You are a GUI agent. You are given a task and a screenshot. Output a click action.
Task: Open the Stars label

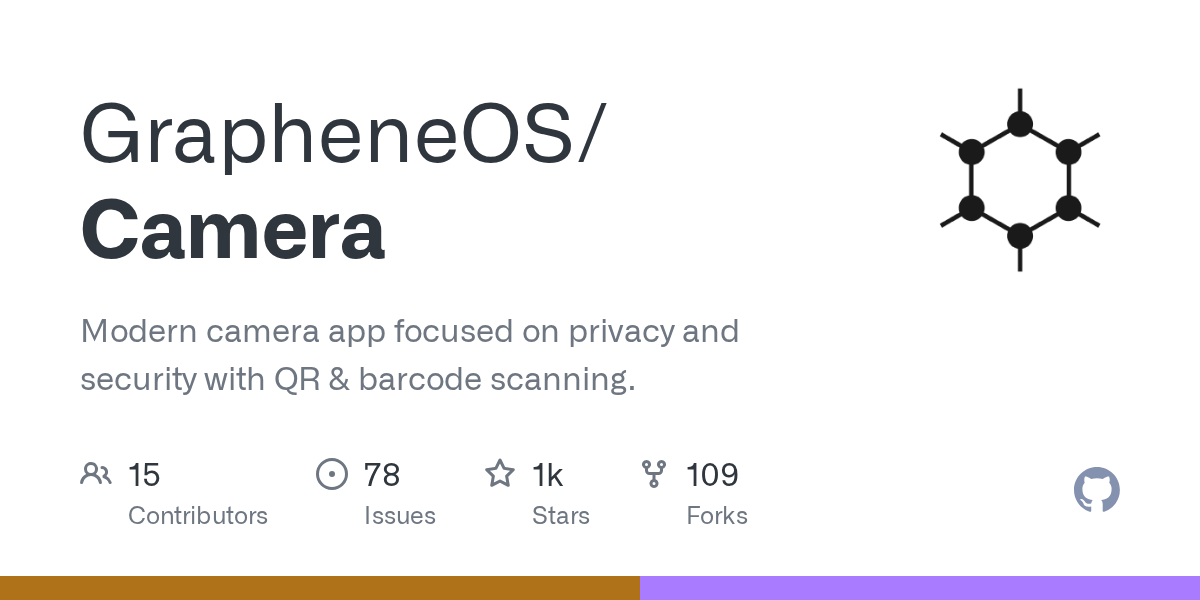point(561,516)
